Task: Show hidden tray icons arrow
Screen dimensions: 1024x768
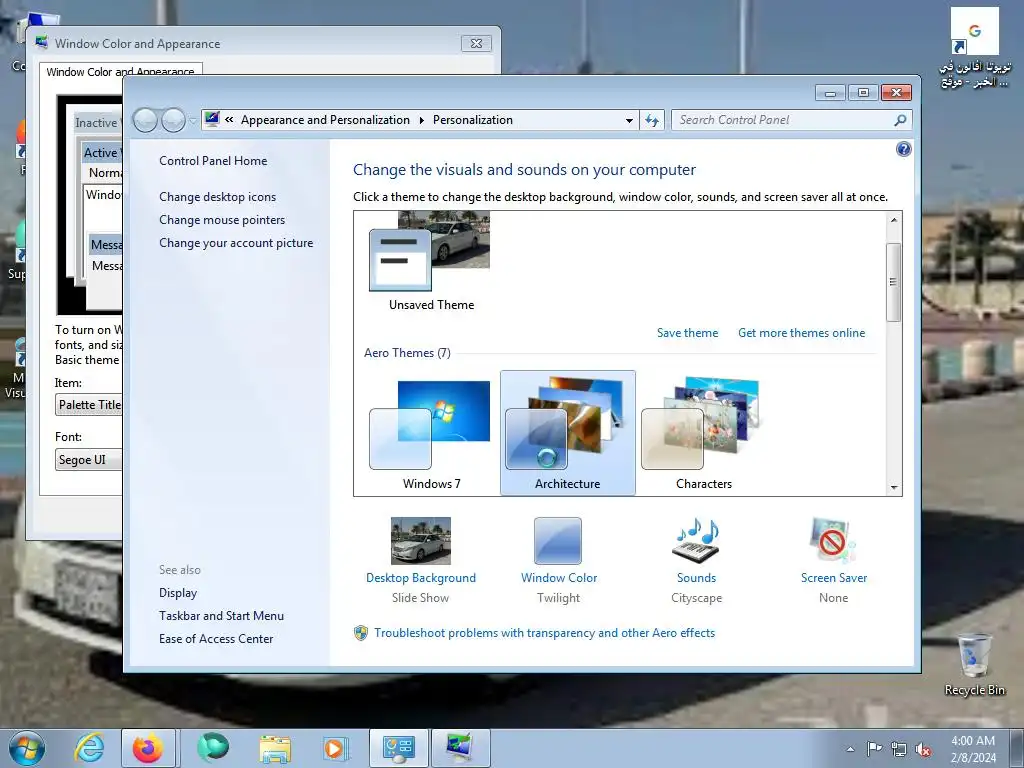Action: point(850,749)
